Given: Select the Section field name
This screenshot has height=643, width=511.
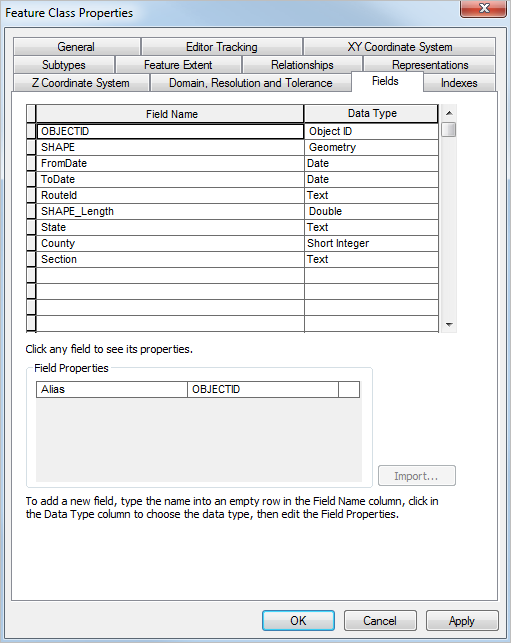Looking at the screenshot, I should (170, 259).
